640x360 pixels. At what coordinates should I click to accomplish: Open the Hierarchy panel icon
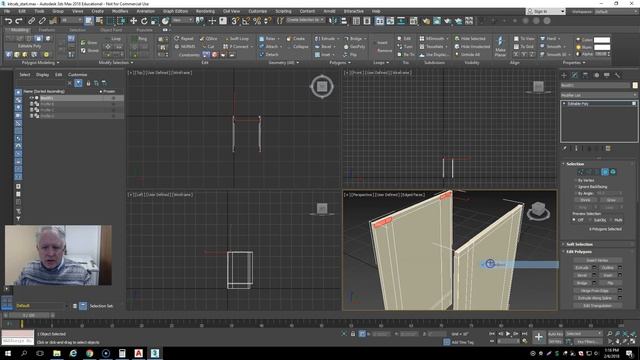click(x=585, y=75)
